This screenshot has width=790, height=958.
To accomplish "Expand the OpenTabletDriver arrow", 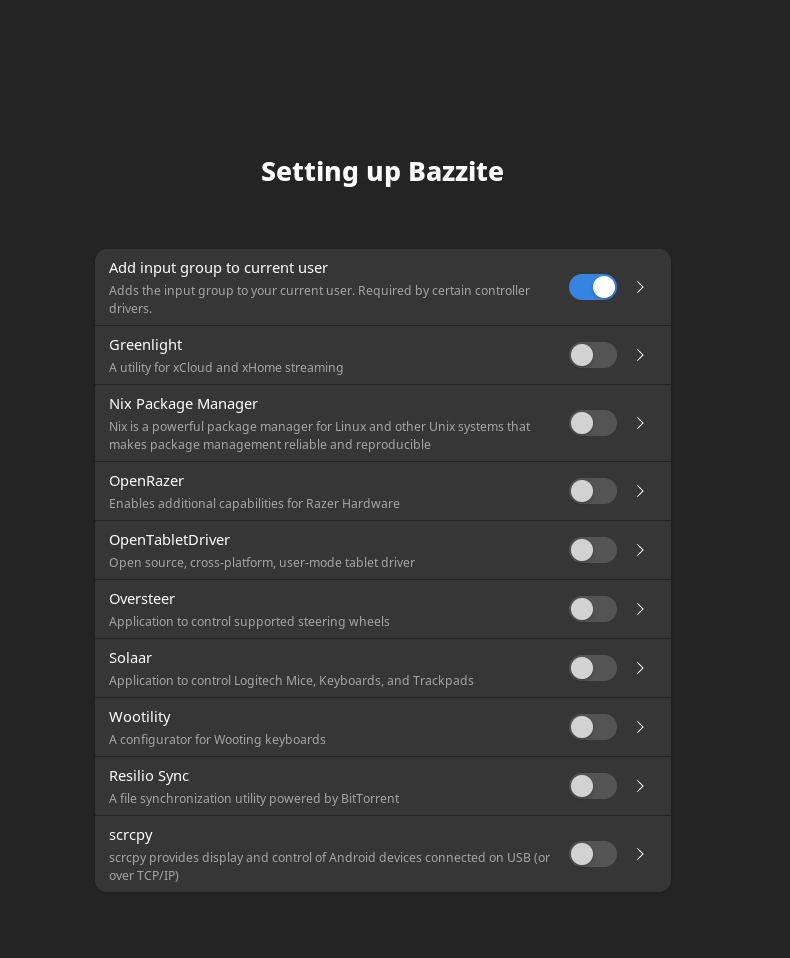I will 641,550.
